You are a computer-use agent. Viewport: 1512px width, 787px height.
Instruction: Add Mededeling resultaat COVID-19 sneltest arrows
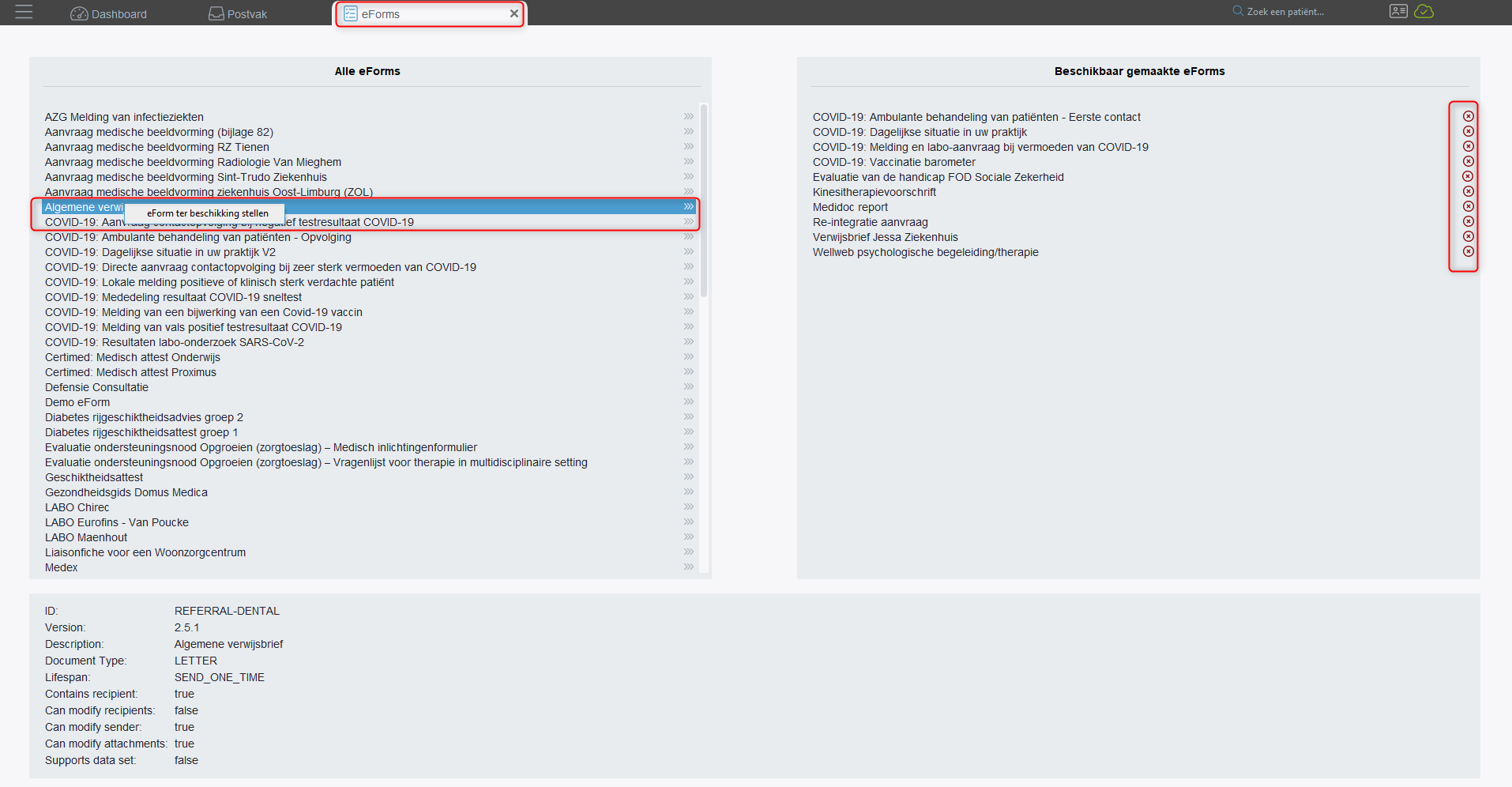click(689, 296)
